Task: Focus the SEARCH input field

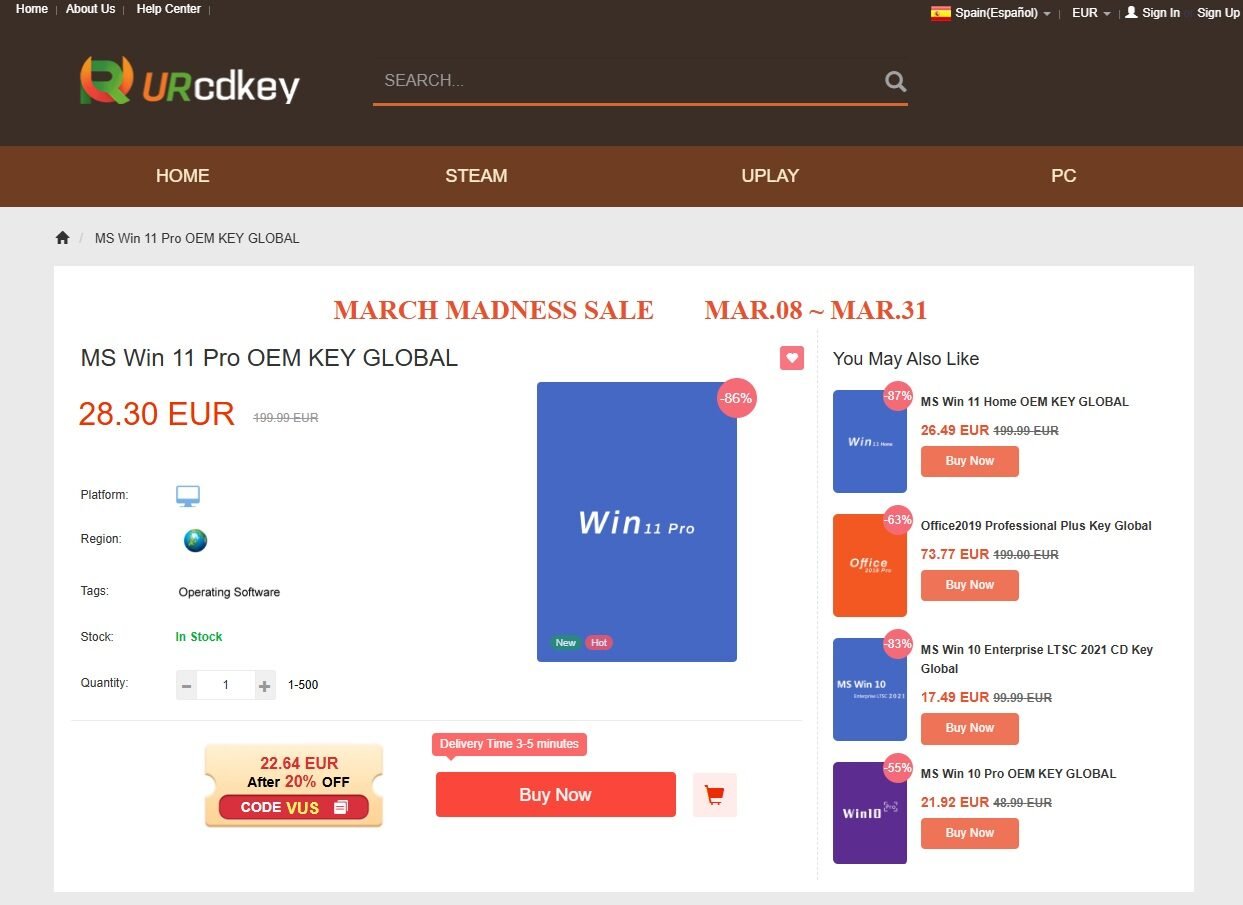Action: coord(627,81)
